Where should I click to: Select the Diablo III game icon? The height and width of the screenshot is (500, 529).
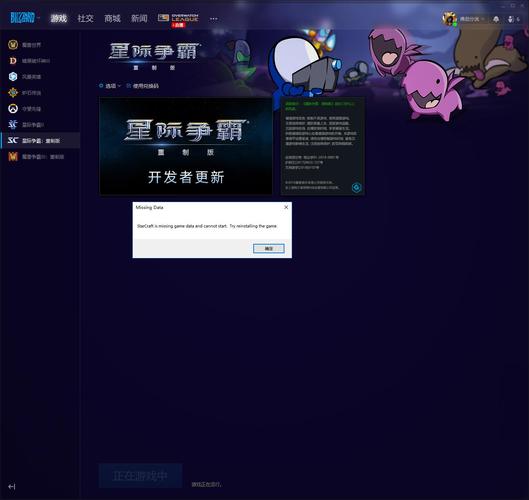[x=13, y=61]
